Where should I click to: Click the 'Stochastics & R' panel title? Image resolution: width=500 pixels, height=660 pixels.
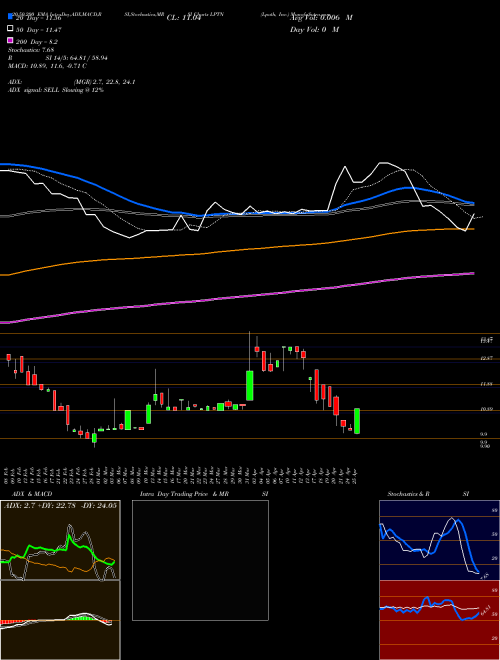coord(409,494)
